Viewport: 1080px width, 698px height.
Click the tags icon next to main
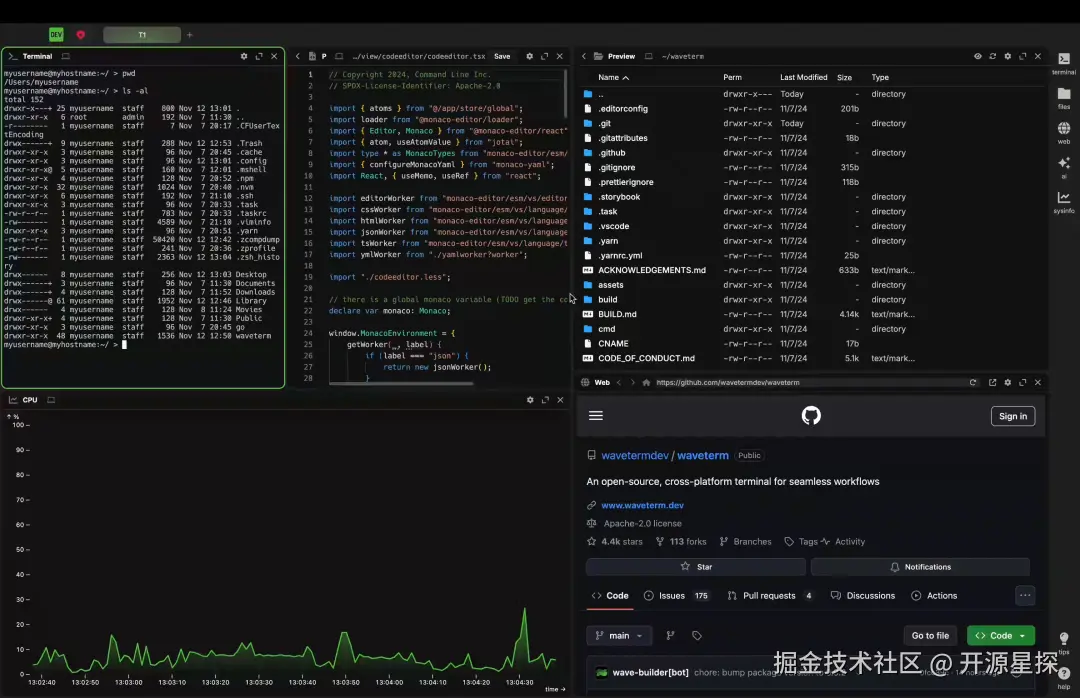(696, 635)
